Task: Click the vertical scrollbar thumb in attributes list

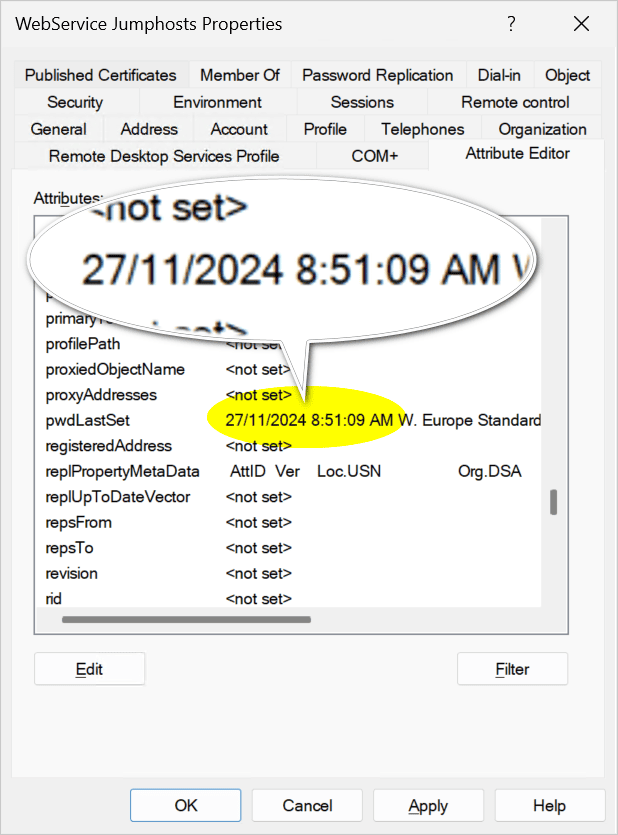Action: 553,502
